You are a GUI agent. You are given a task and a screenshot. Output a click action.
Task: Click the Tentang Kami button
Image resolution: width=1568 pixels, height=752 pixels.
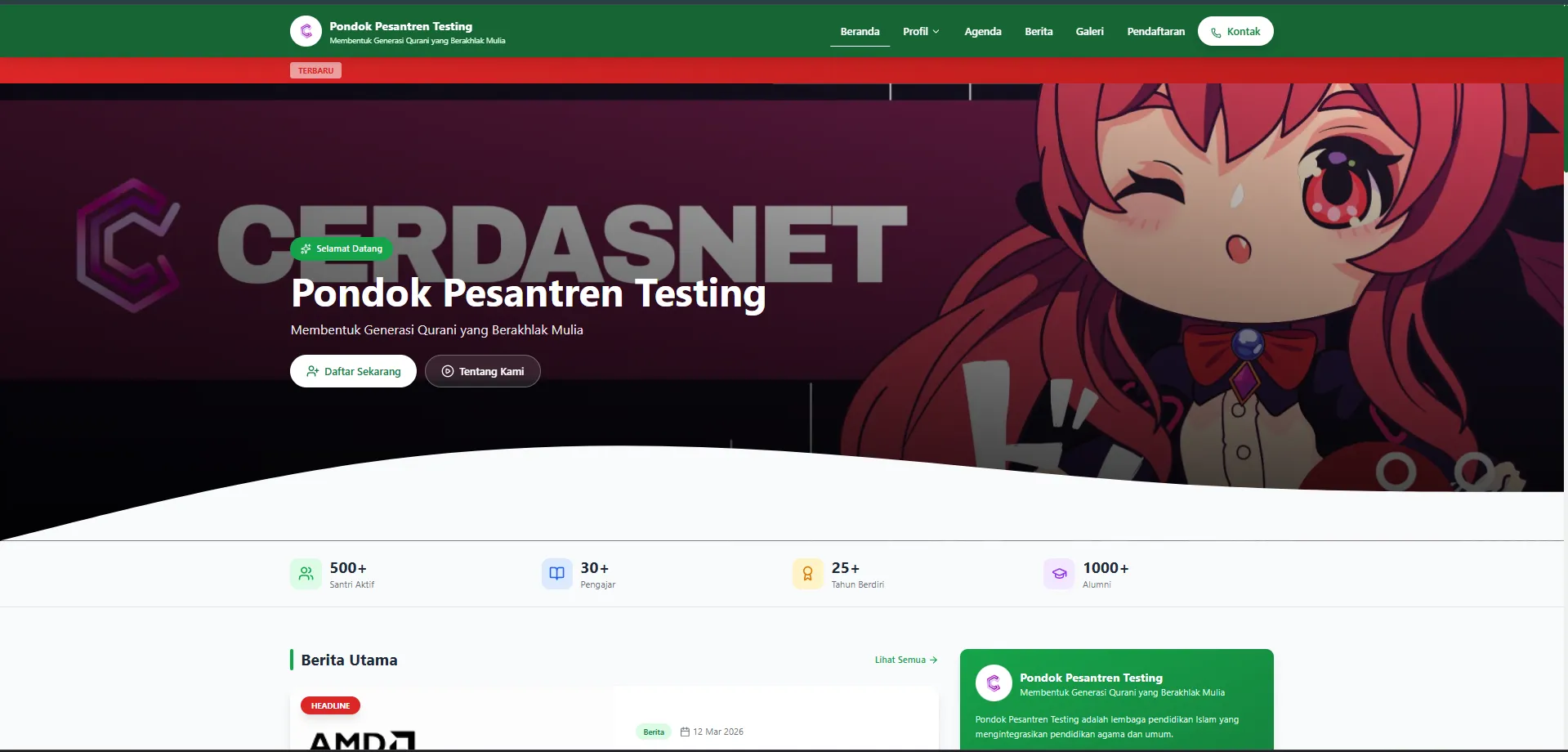click(482, 371)
